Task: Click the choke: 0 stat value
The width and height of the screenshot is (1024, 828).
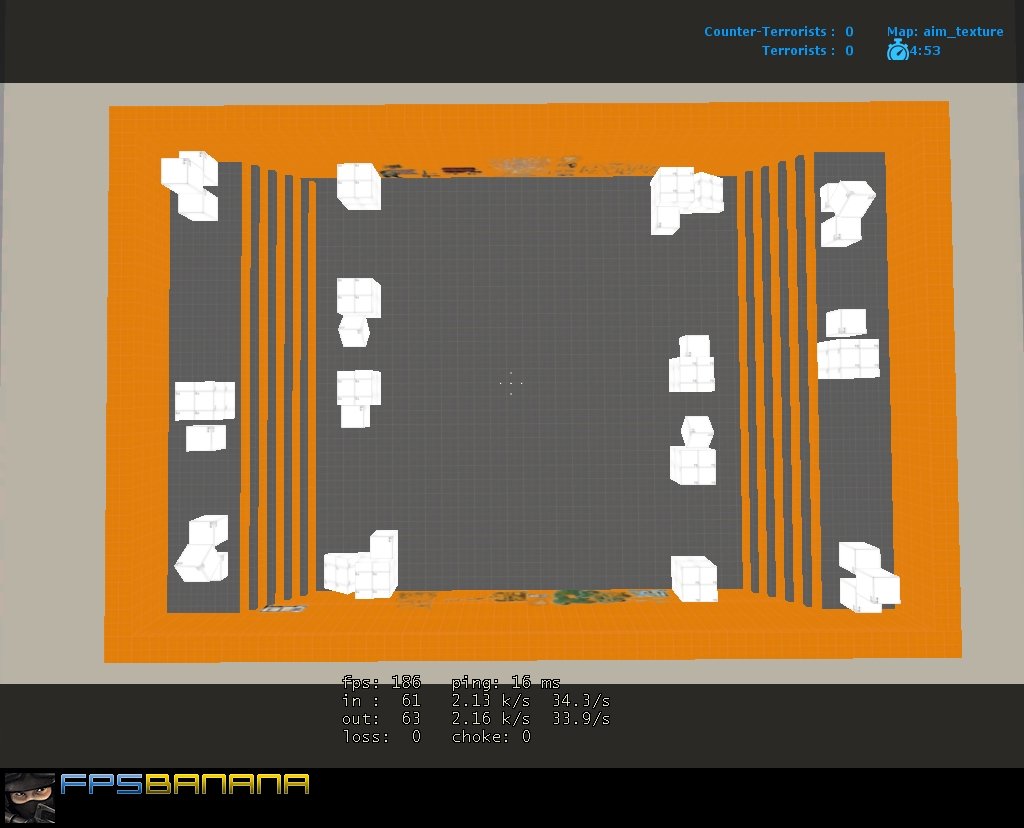Action: point(490,736)
